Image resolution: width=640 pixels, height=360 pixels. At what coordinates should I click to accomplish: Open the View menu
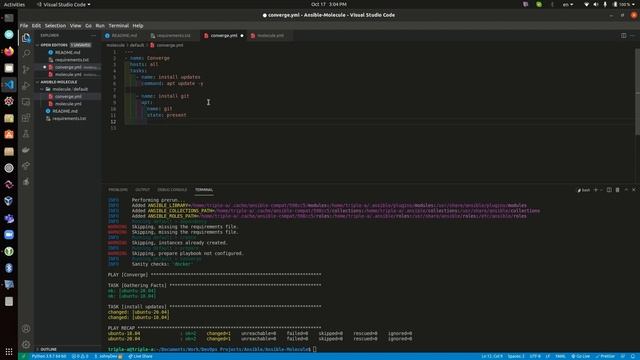[76, 26]
